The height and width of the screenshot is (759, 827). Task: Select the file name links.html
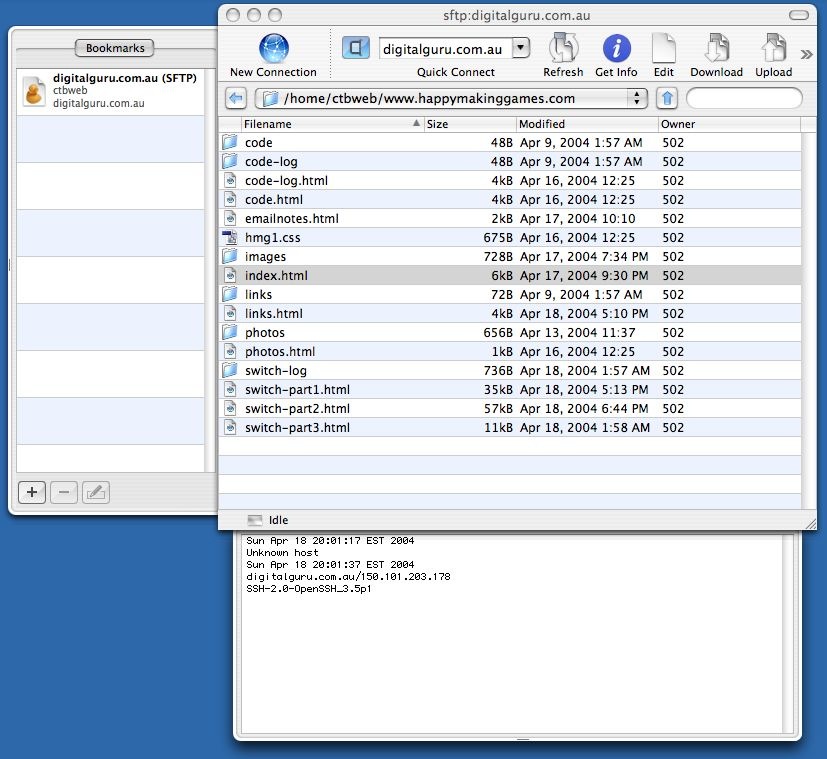[x=274, y=313]
